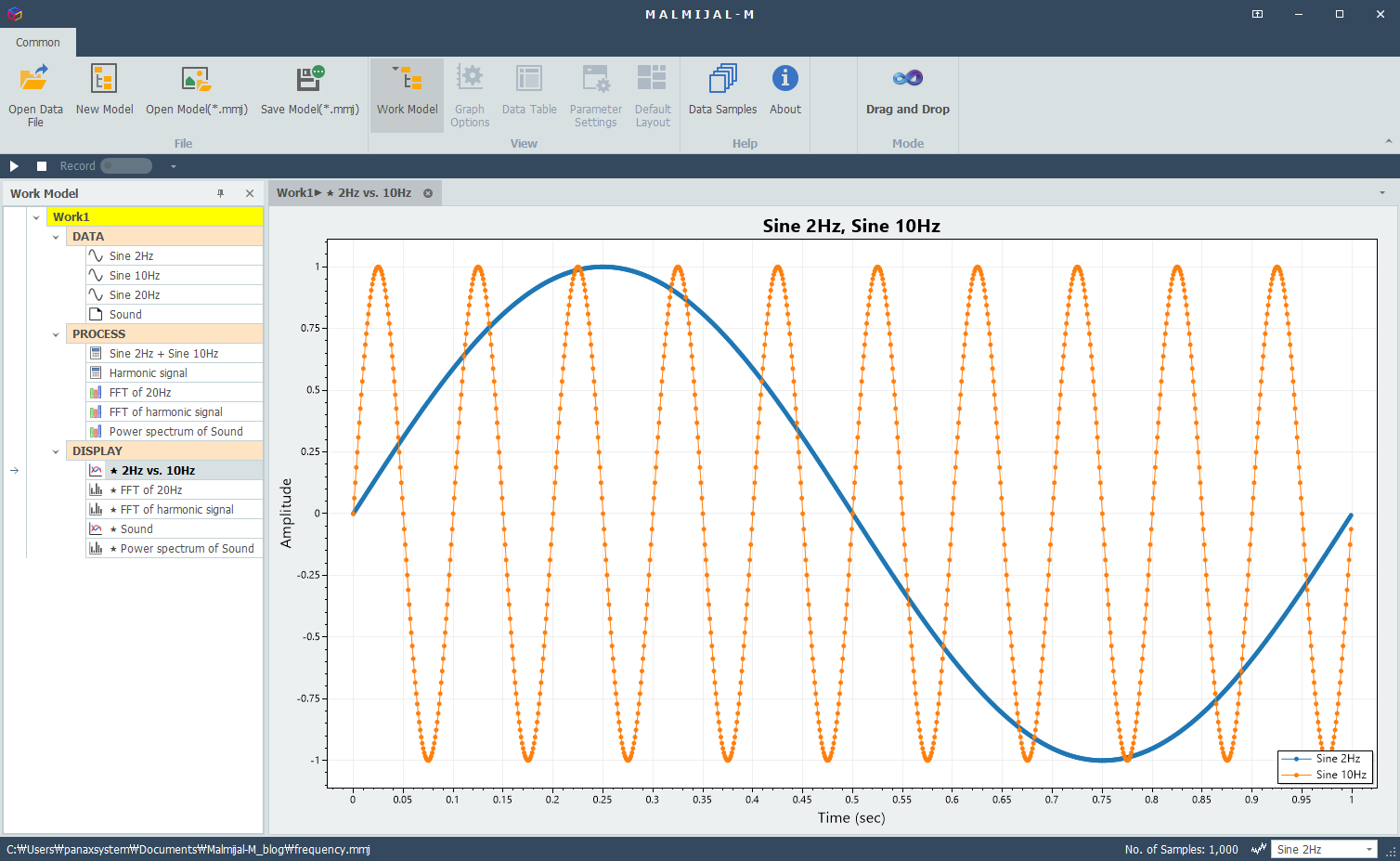
Task: Select the Sine 10Hz data item
Action: [x=175, y=276]
